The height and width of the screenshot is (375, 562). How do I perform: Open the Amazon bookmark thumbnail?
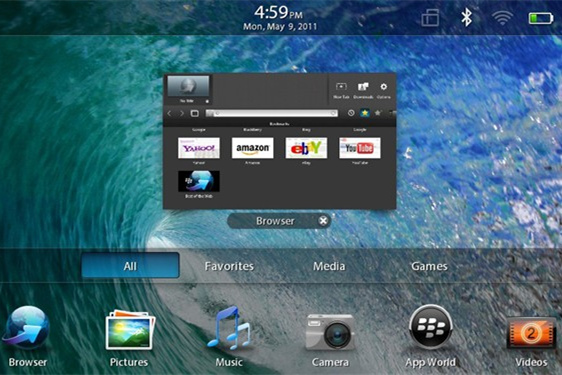pos(253,148)
